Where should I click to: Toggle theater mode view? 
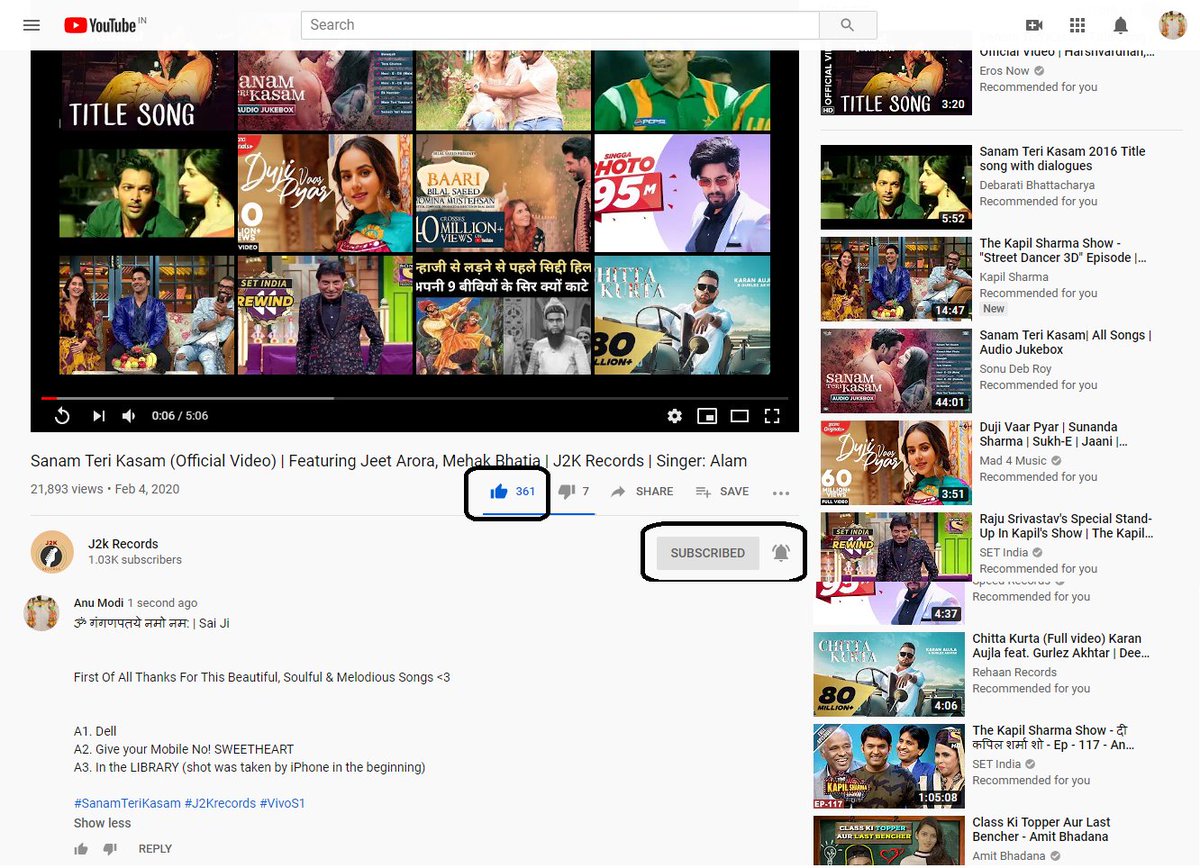(739, 416)
